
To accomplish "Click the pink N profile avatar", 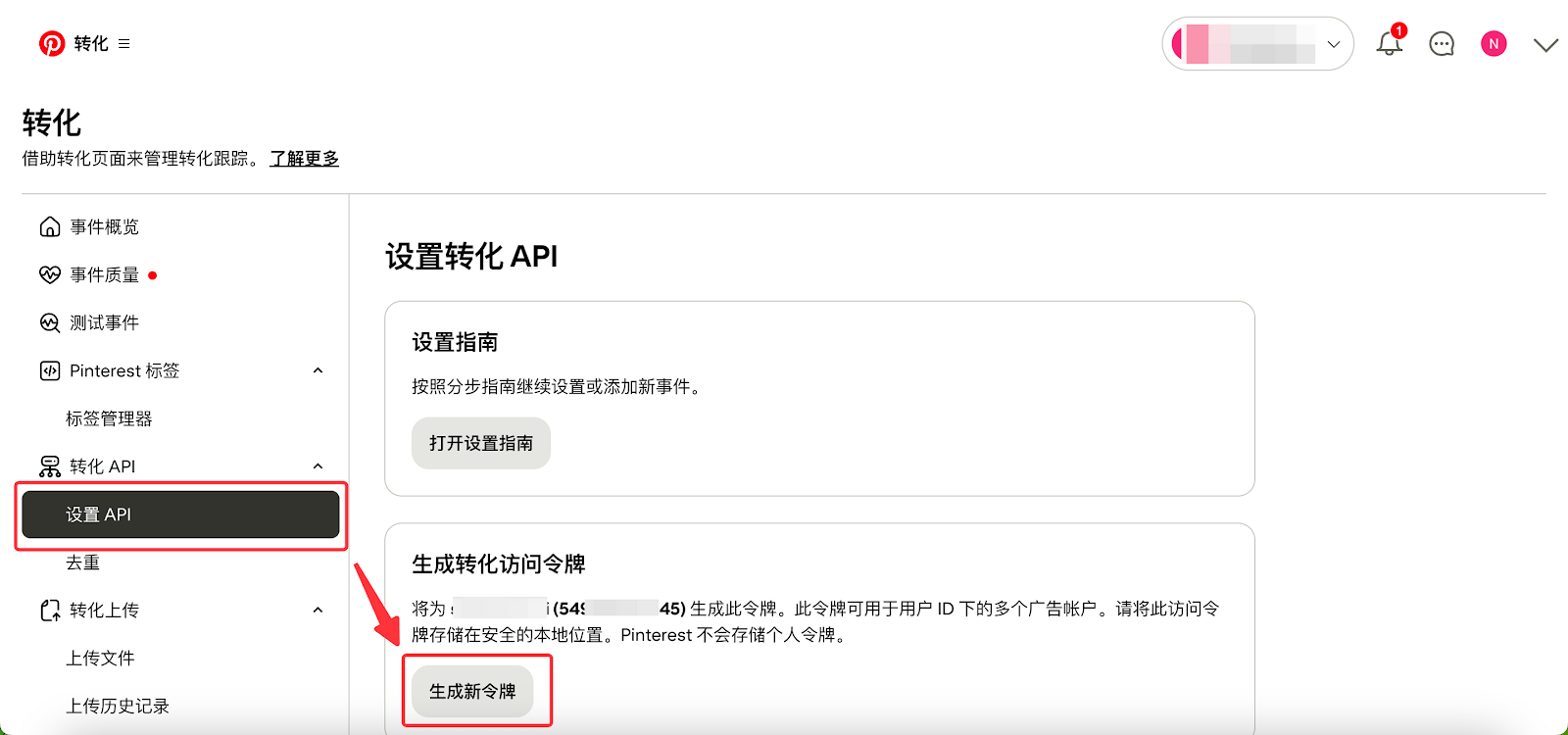I will [x=1493, y=44].
